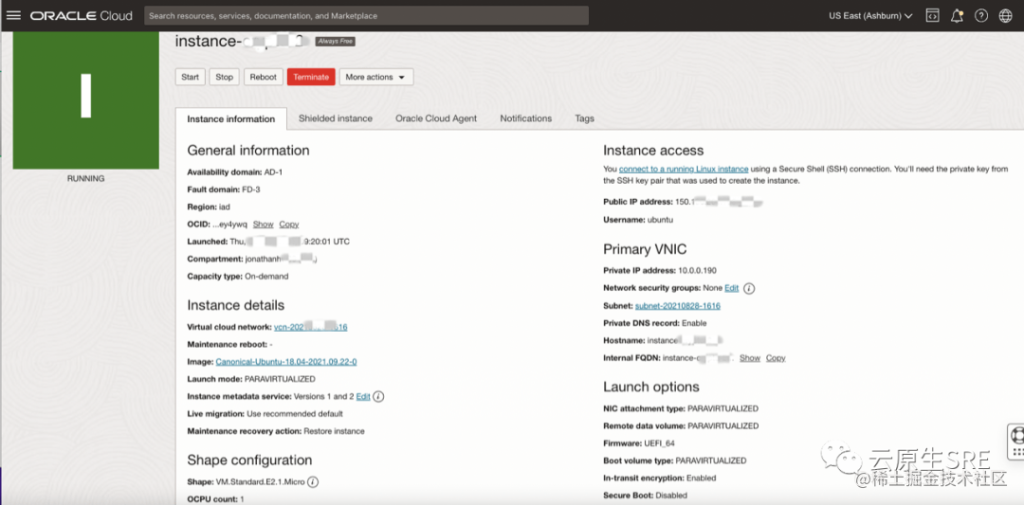Select the Instance information tab
This screenshot has height=505, width=1024.
(x=231, y=119)
